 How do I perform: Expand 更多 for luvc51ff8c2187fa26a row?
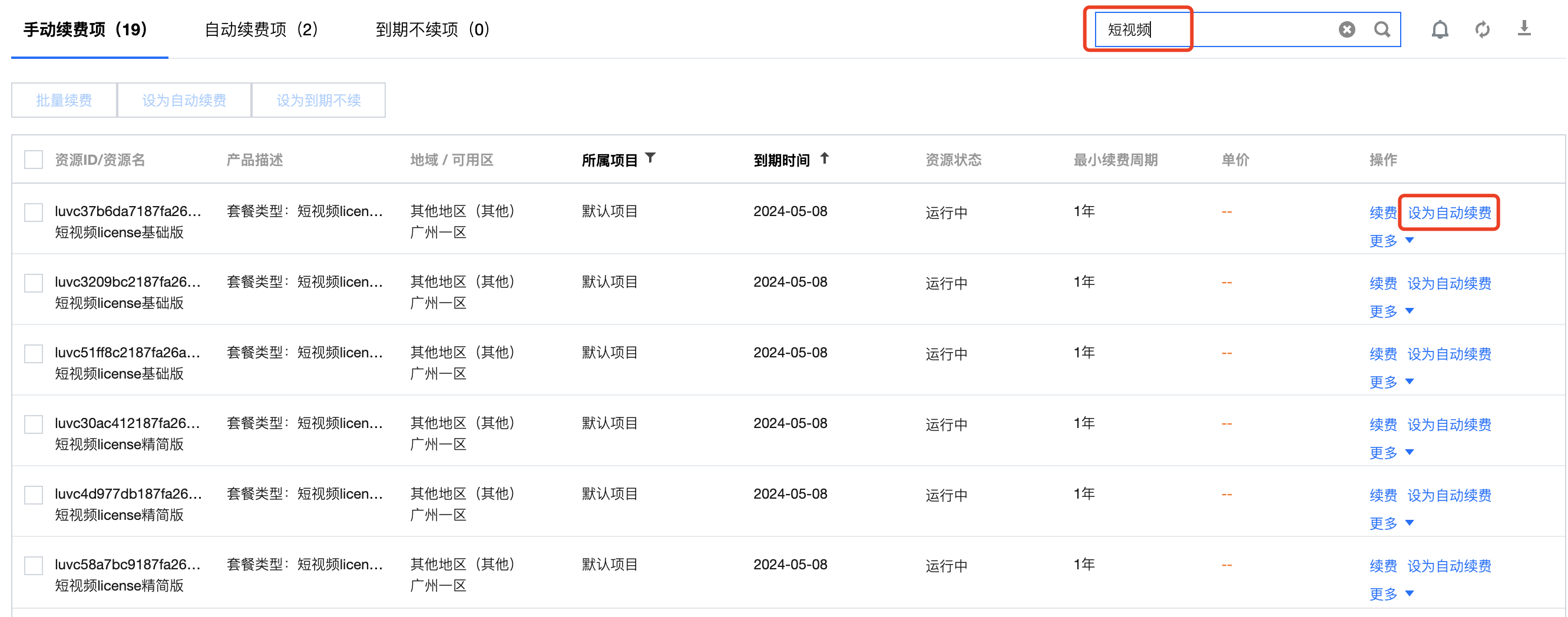[x=1391, y=382]
